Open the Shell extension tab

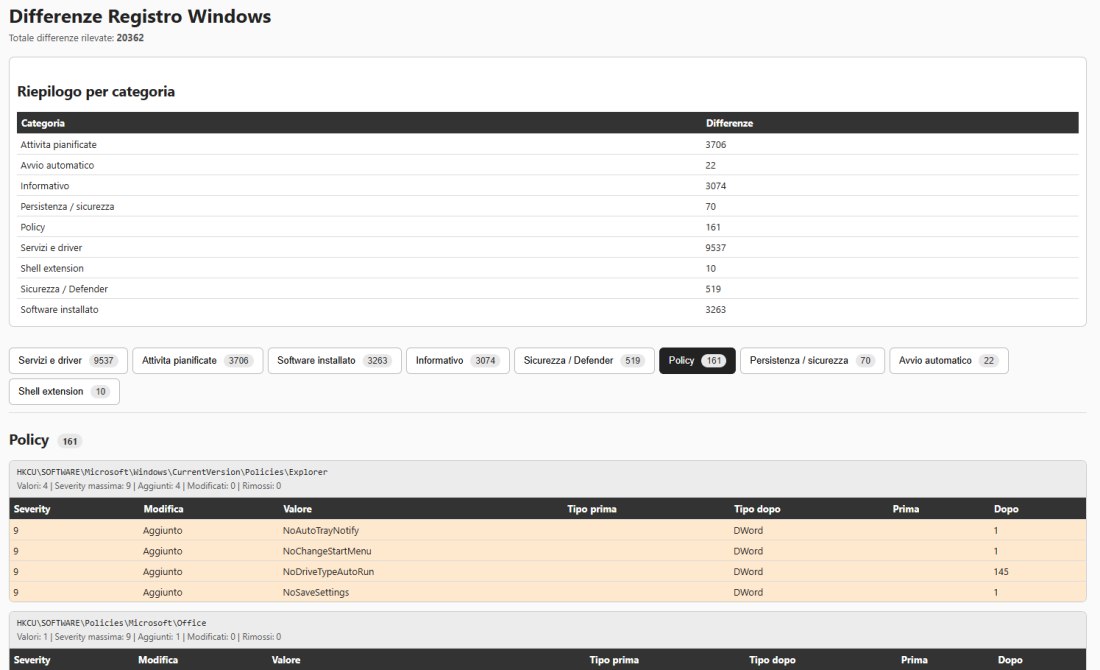coord(64,391)
